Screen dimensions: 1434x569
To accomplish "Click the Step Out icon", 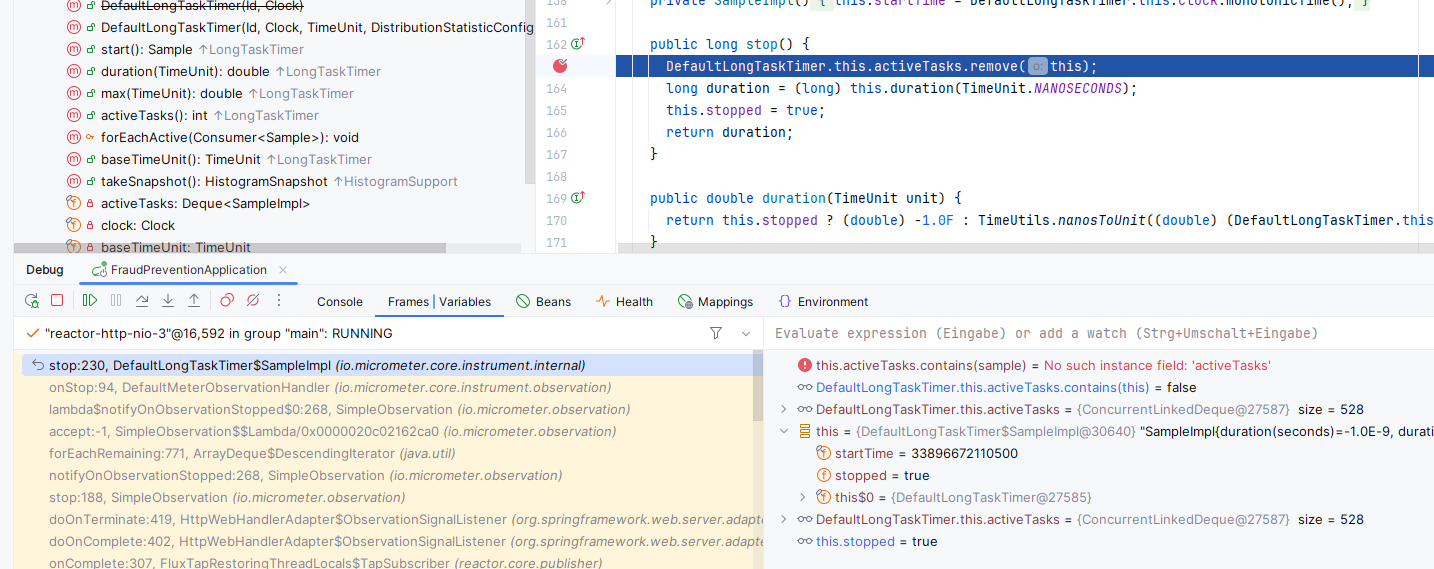I will coord(194,301).
